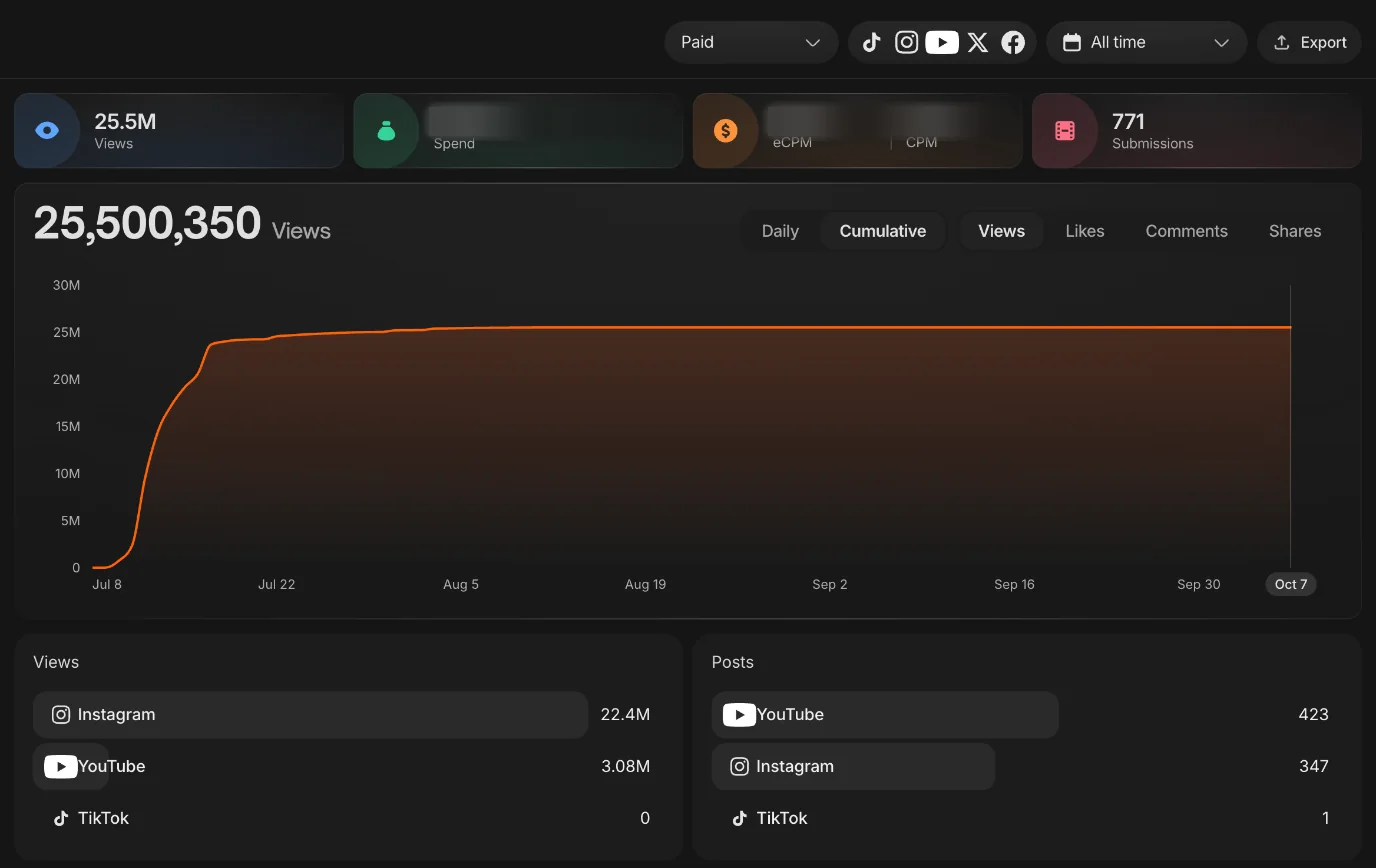Click the Sep 16 axis label

tap(1014, 584)
